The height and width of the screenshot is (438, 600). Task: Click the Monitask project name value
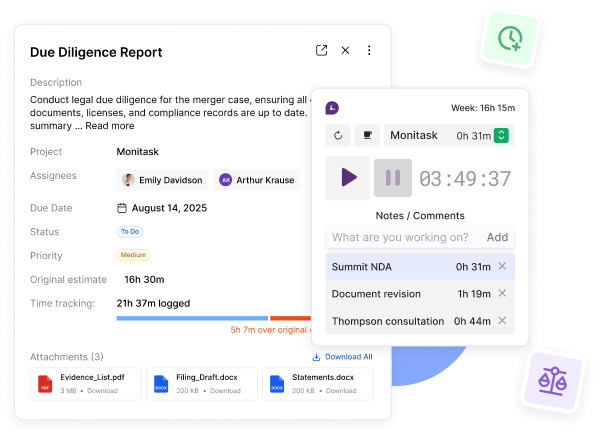138,152
